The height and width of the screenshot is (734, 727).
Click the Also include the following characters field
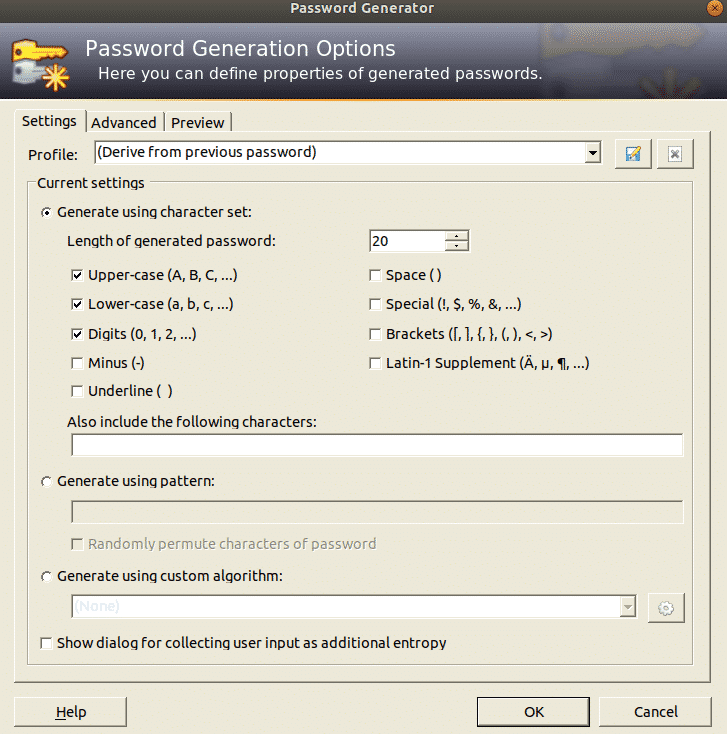(x=377, y=445)
